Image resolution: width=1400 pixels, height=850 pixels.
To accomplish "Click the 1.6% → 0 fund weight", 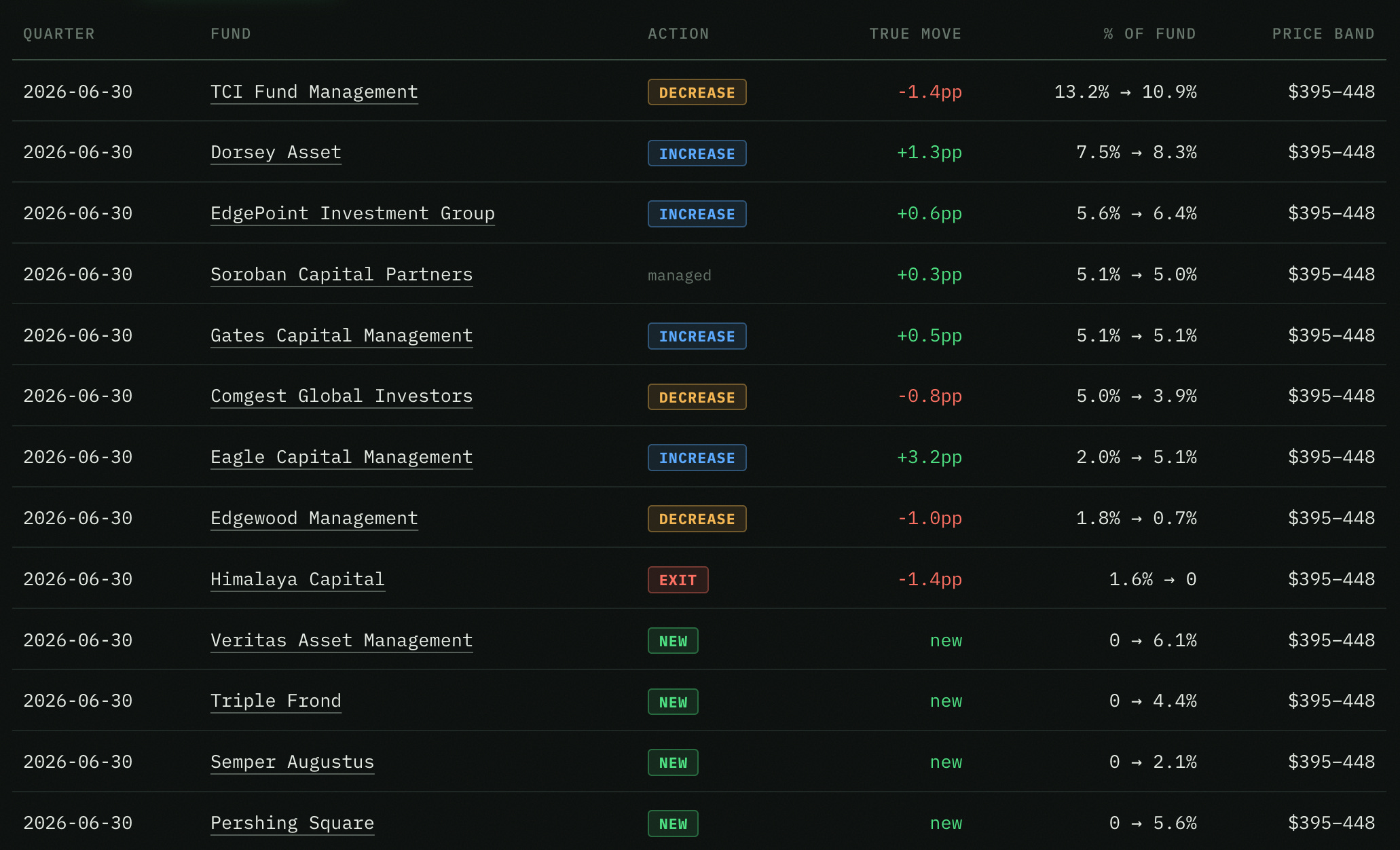I will pyautogui.click(x=1153, y=579).
